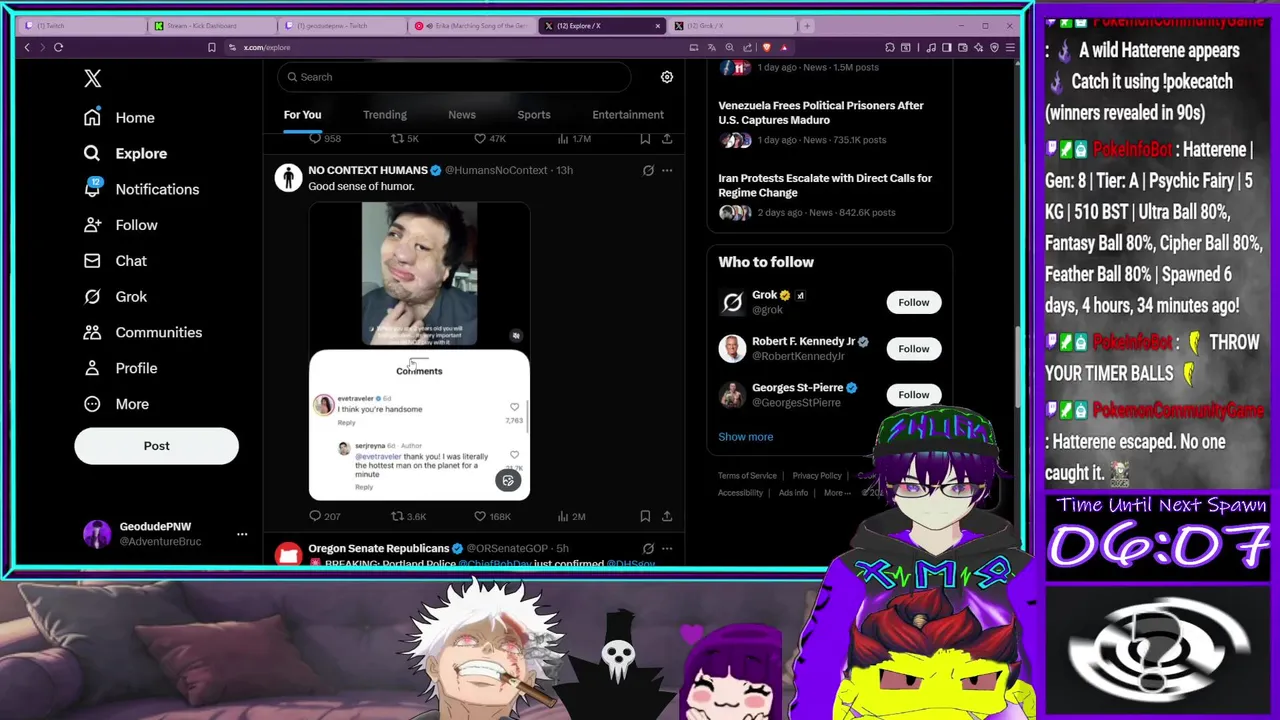Open the More menu in the sidebar
Screen dimensions: 1280x720
116,404
